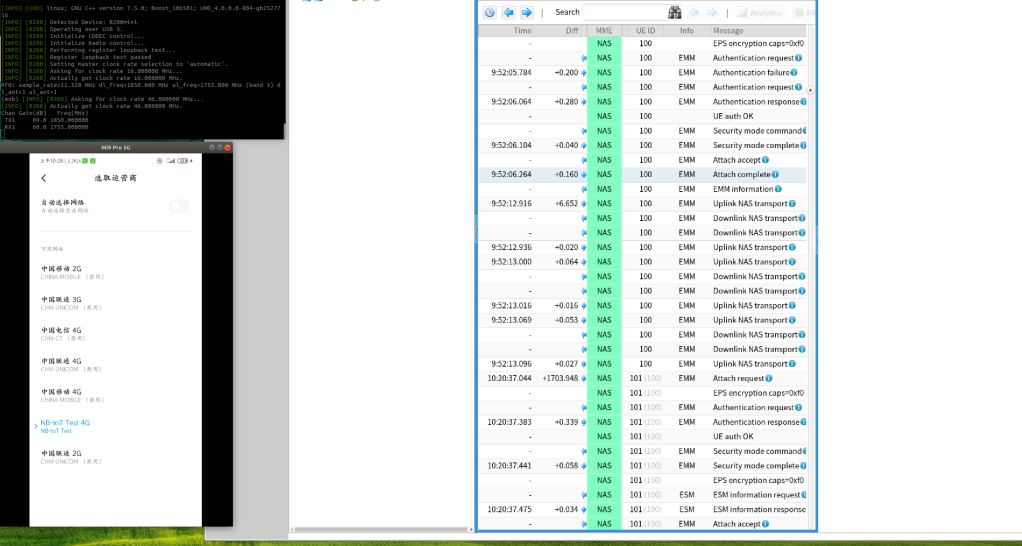Click the Message column header
The width and height of the screenshot is (1022, 546).
pos(728,31)
